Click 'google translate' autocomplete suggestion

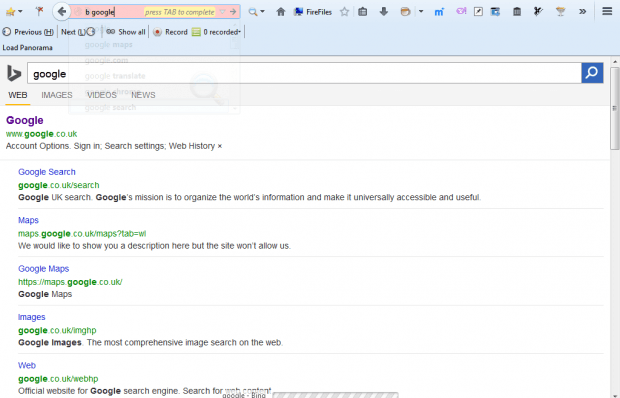pos(115,76)
